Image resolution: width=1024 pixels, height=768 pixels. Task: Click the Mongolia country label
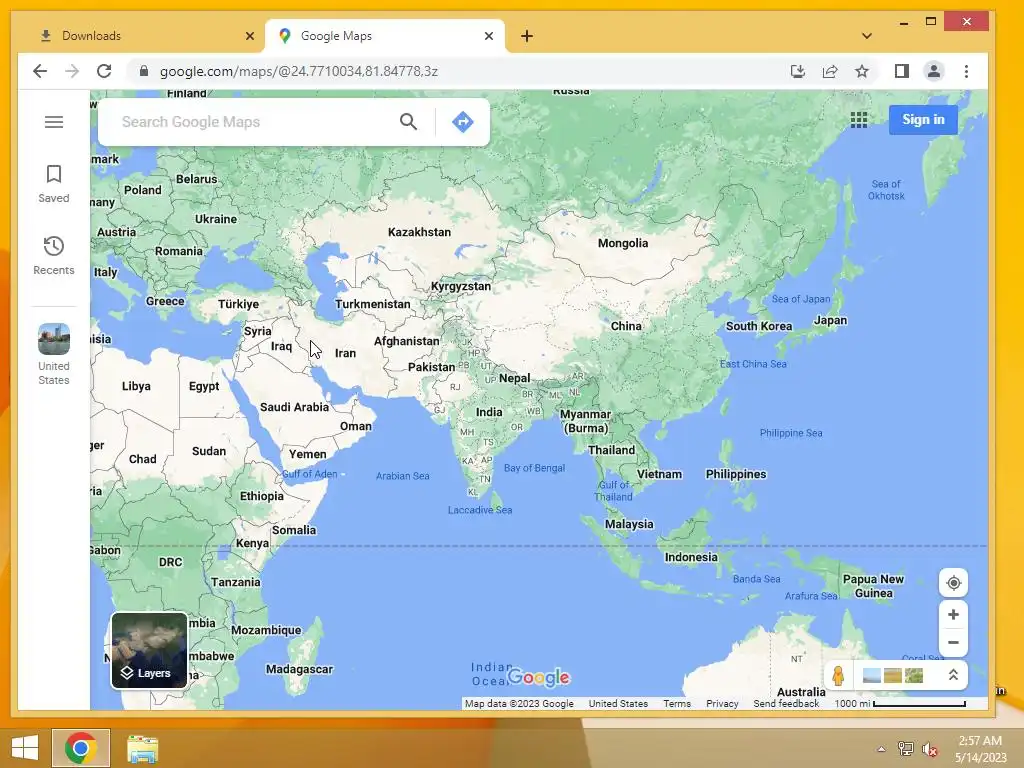[x=623, y=243]
